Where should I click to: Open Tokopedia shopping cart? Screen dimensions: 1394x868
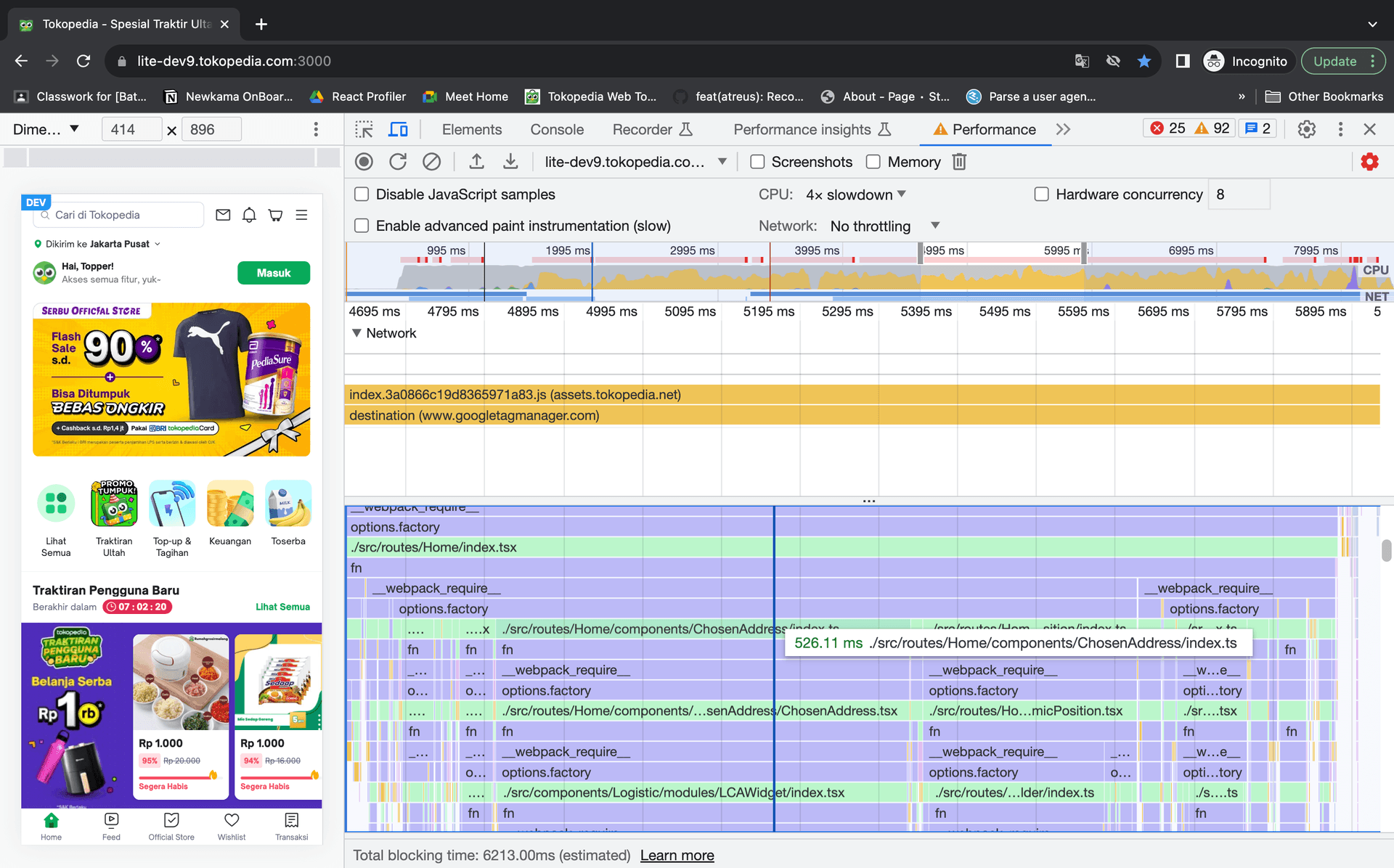(275, 215)
